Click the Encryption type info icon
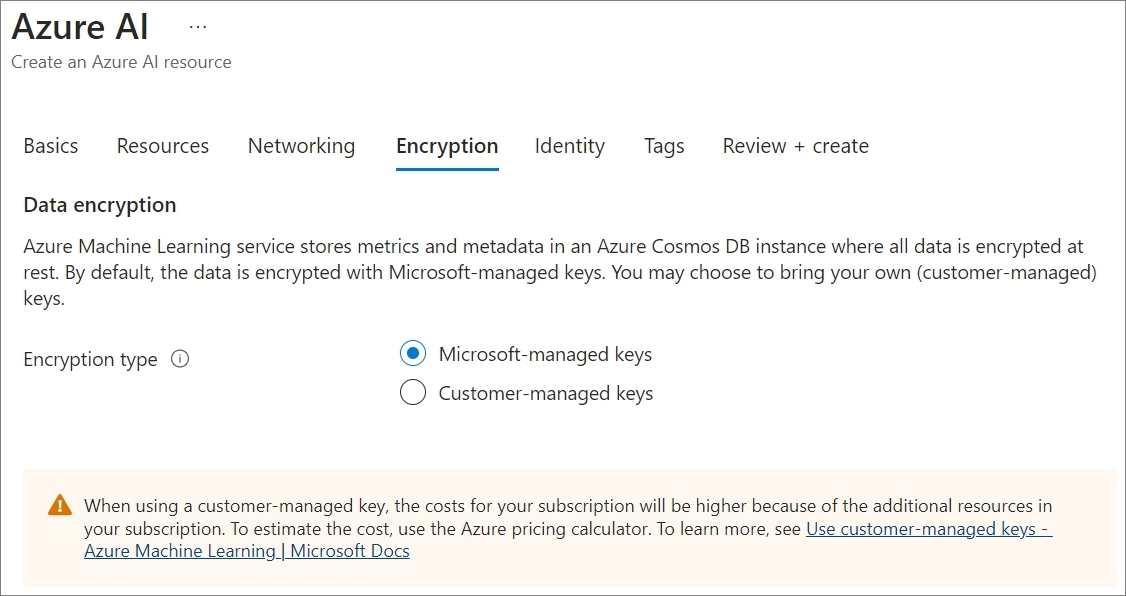The width and height of the screenshot is (1126, 596). (180, 359)
